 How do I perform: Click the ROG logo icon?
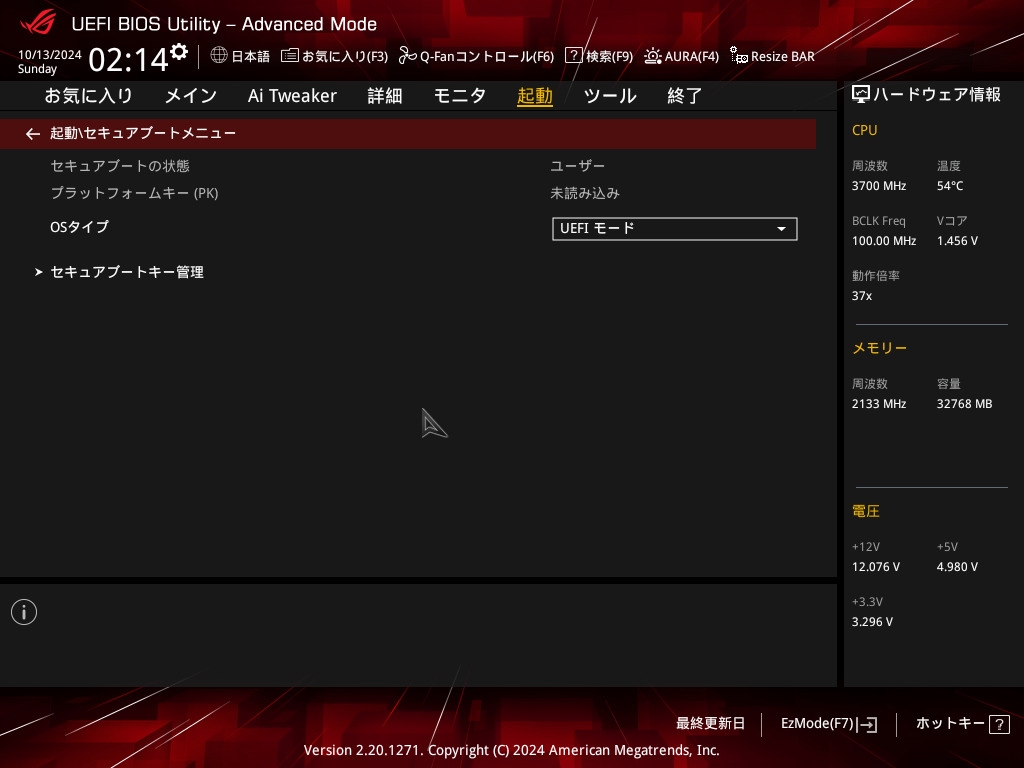[x=37, y=23]
